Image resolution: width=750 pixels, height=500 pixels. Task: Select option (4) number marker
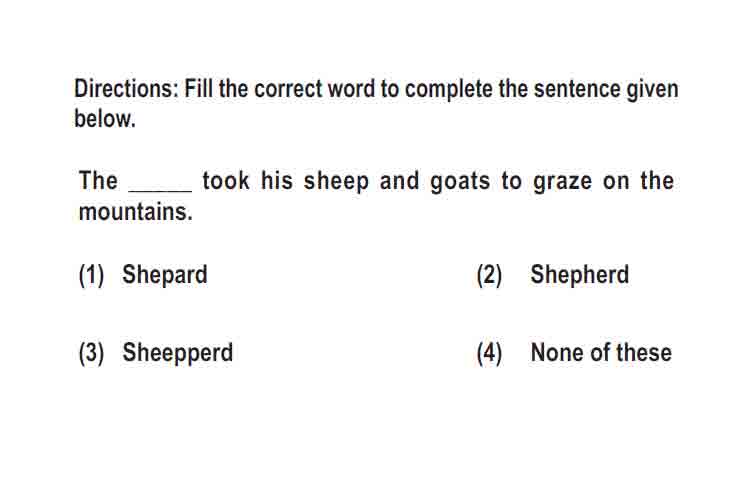click(x=489, y=353)
